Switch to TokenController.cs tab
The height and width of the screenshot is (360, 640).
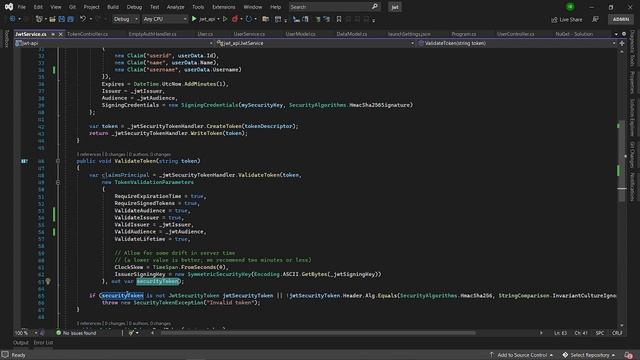[x=87, y=34]
